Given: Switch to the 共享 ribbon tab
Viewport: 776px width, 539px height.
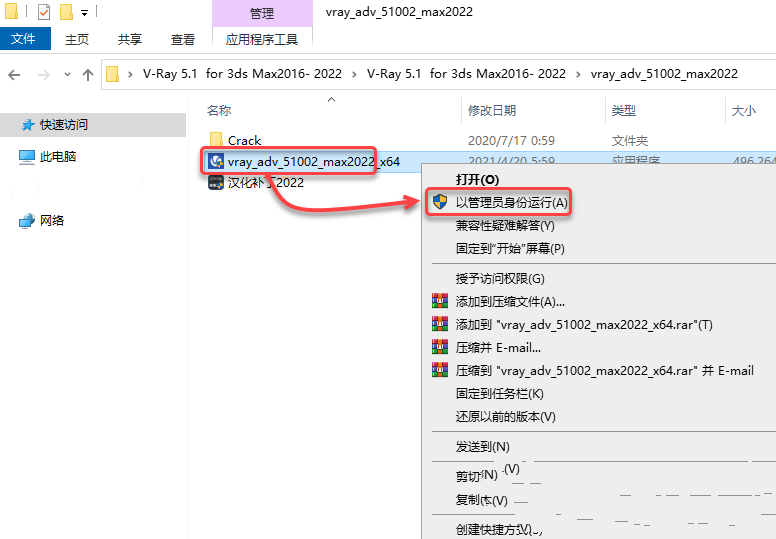Looking at the screenshot, I should pyautogui.click(x=130, y=40).
